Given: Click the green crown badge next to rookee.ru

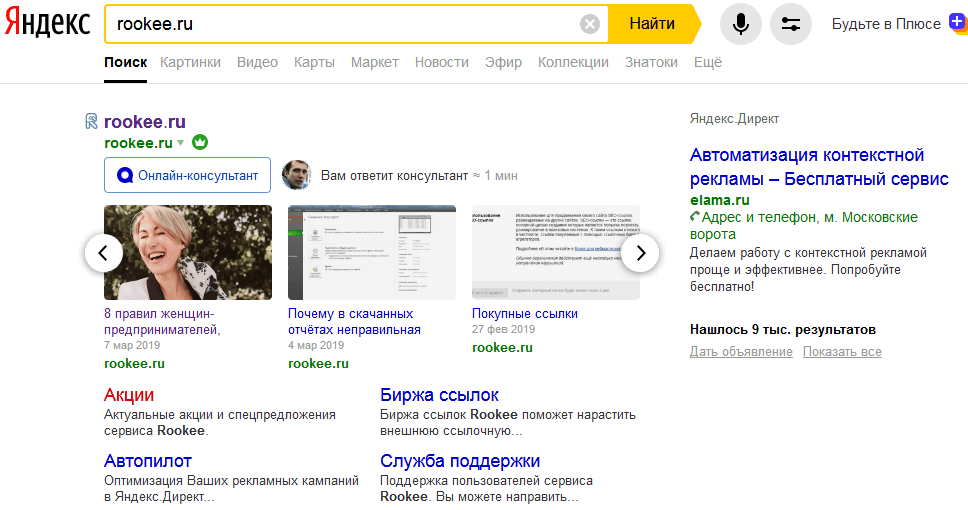Looking at the screenshot, I should [x=200, y=143].
